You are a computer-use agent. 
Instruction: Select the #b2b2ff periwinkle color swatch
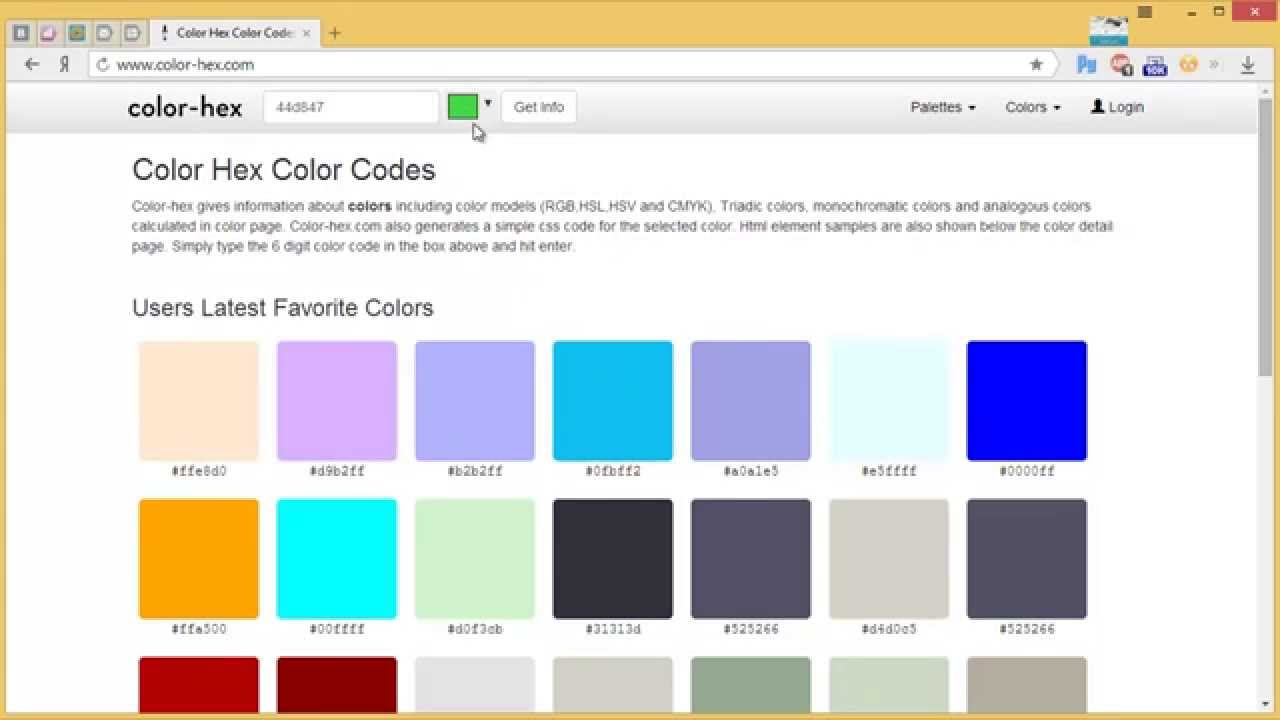[x=475, y=401]
